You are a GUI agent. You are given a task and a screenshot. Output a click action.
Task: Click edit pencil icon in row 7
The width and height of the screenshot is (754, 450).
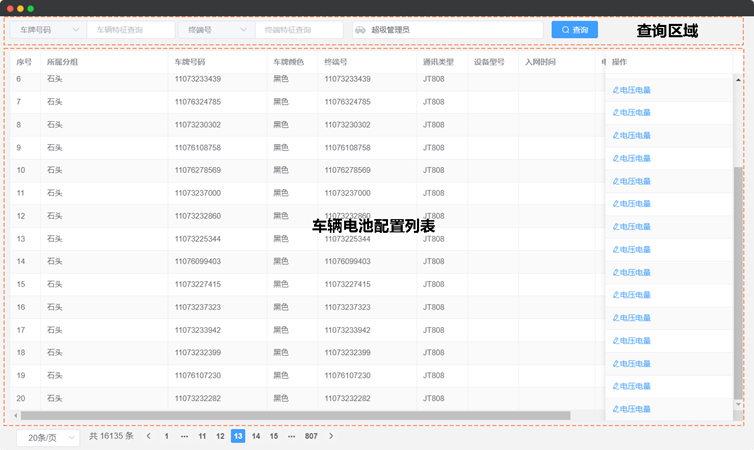point(615,112)
